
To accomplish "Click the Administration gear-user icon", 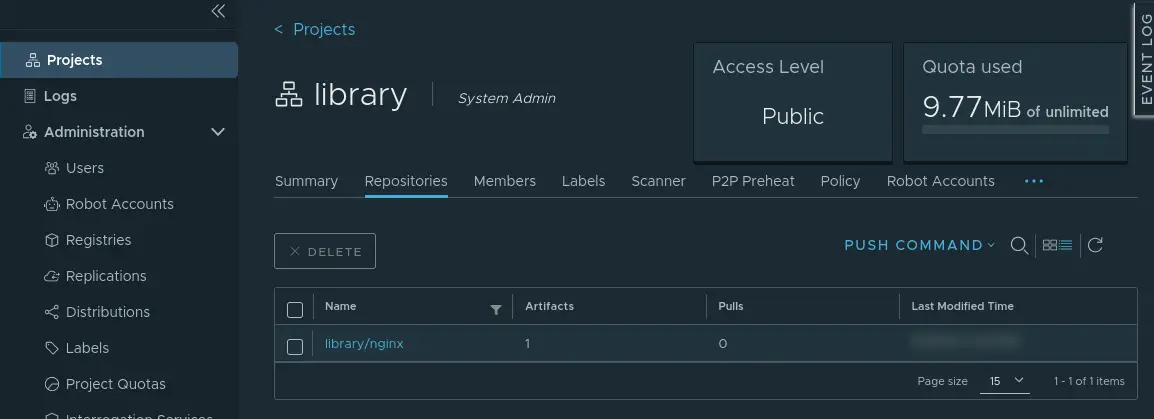I will [x=29, y=132].
